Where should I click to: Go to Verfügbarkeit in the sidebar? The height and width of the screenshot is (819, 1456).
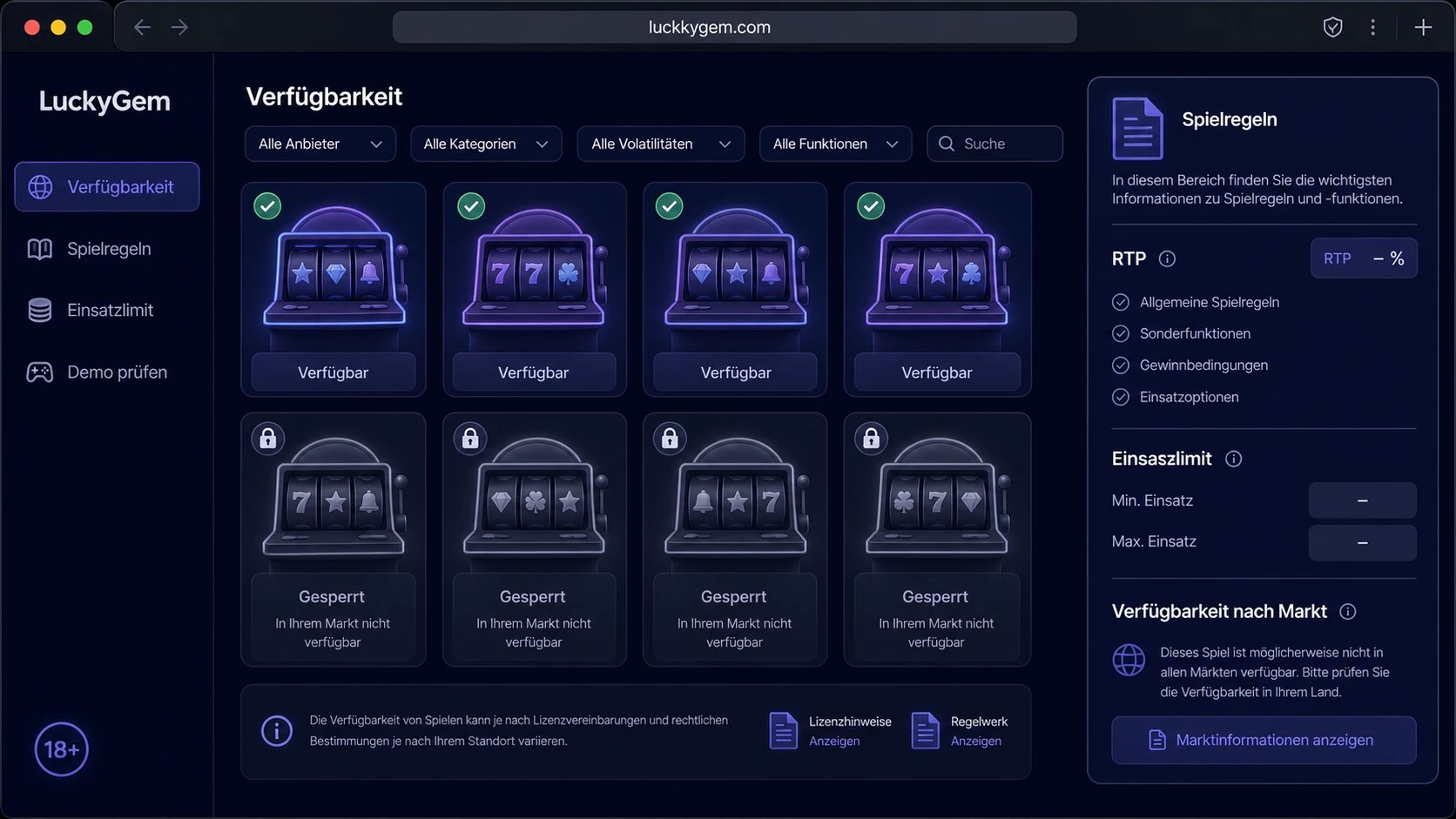point(107,187)
